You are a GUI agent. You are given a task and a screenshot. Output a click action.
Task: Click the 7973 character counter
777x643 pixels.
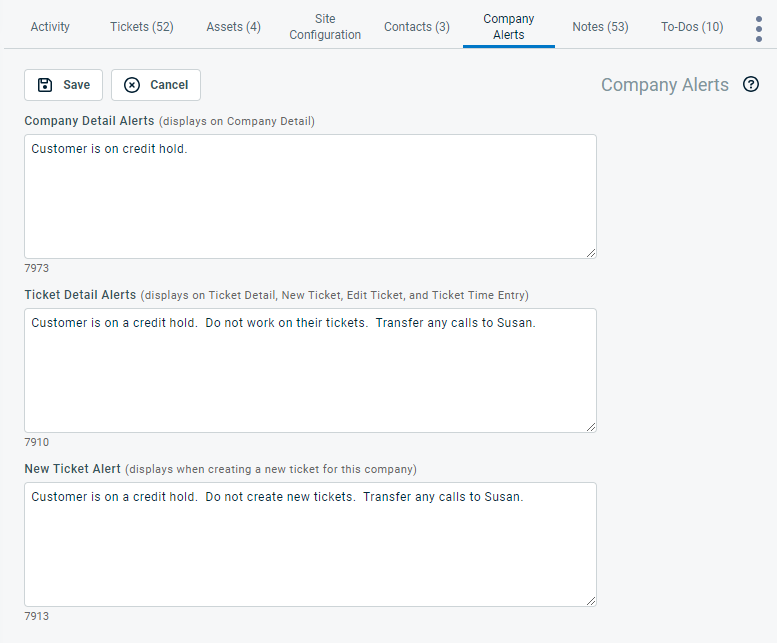pos(37,268)
